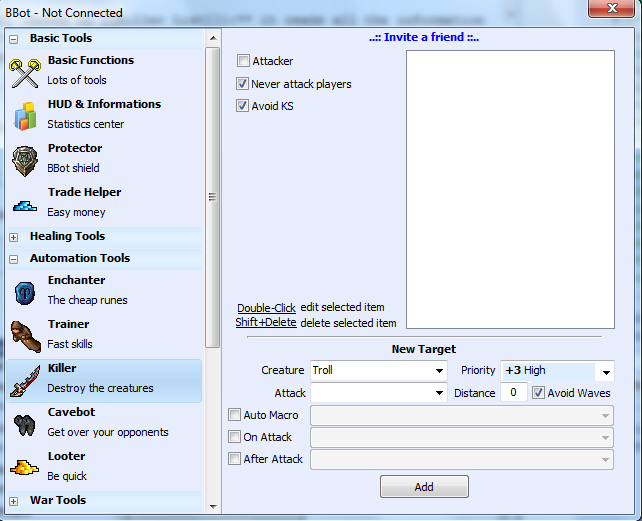Expand the Healing Tools group
Viewport: 642px width, 521px height.
(14, 237)
